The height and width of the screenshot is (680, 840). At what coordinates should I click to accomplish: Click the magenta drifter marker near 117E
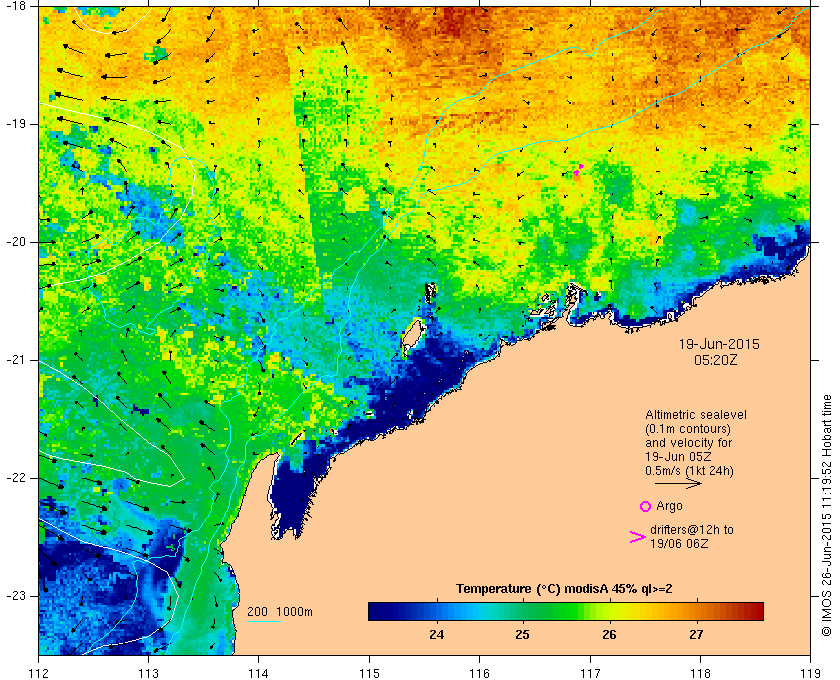[x=578, y=170]
